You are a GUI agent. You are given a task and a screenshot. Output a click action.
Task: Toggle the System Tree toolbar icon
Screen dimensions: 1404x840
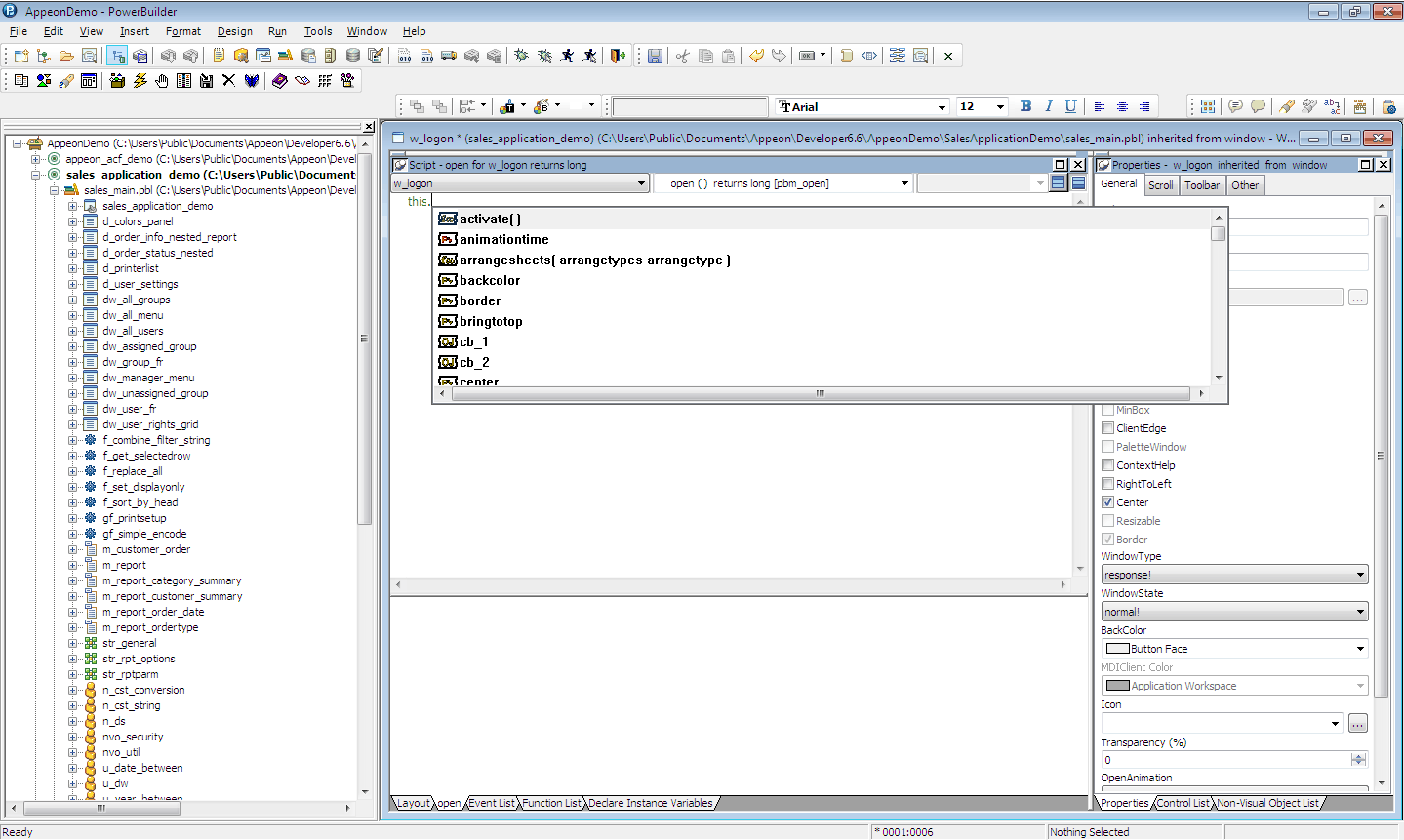pos(117,56)
